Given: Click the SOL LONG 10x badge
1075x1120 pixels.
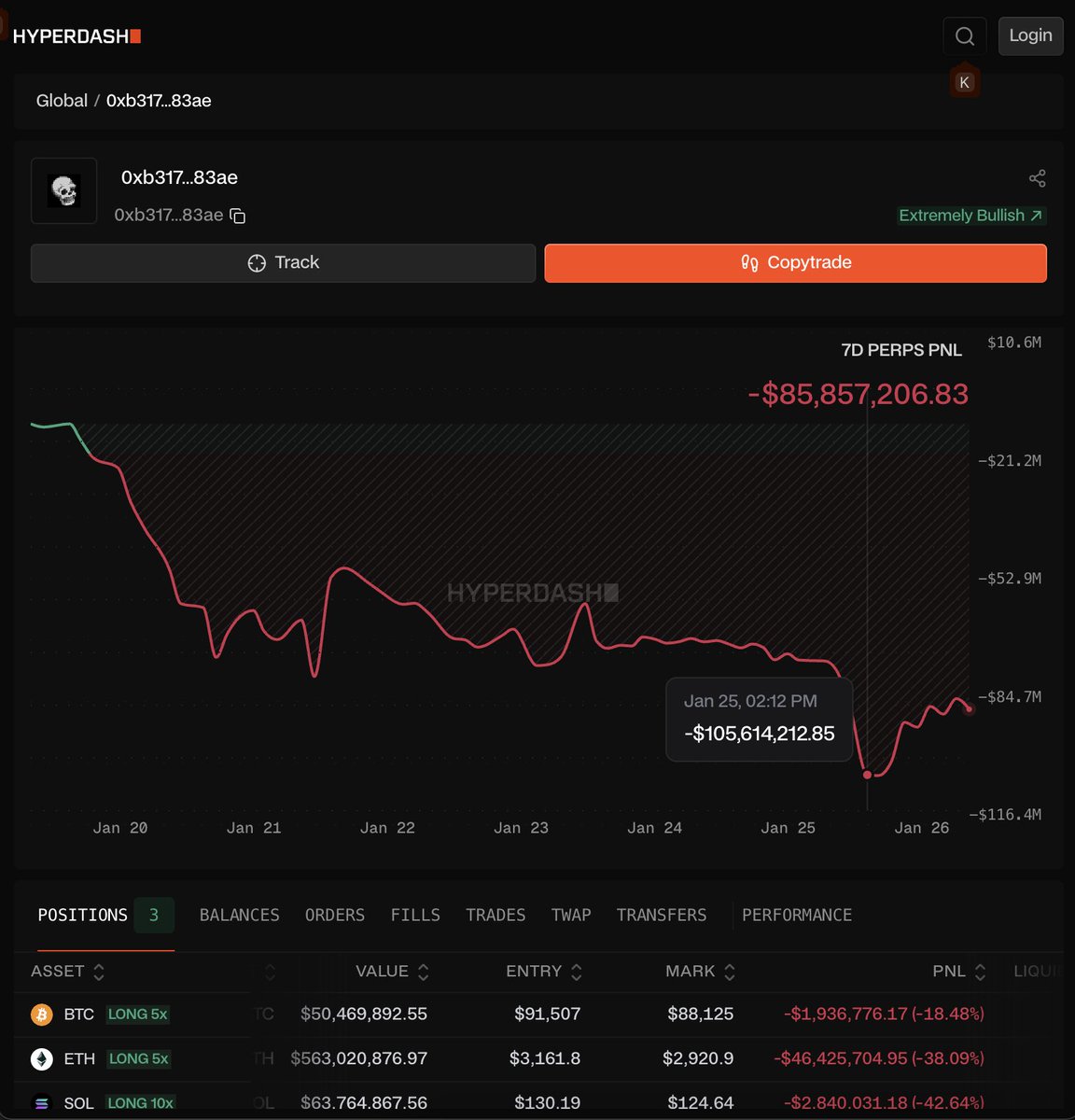Looking at the screenshot, I should (141, 1103).
